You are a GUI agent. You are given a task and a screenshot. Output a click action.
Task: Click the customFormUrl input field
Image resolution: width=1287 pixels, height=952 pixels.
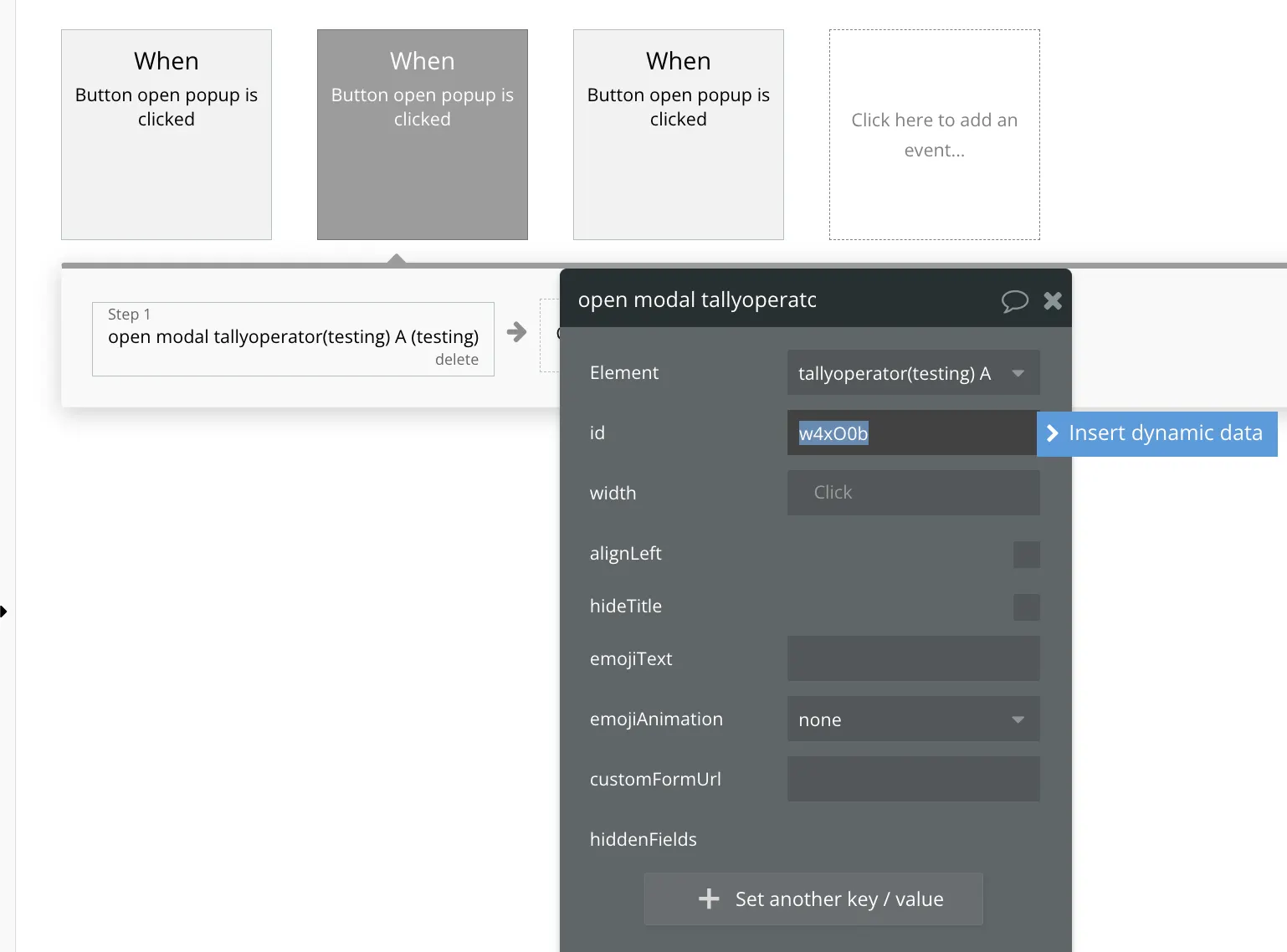point(913,779)
